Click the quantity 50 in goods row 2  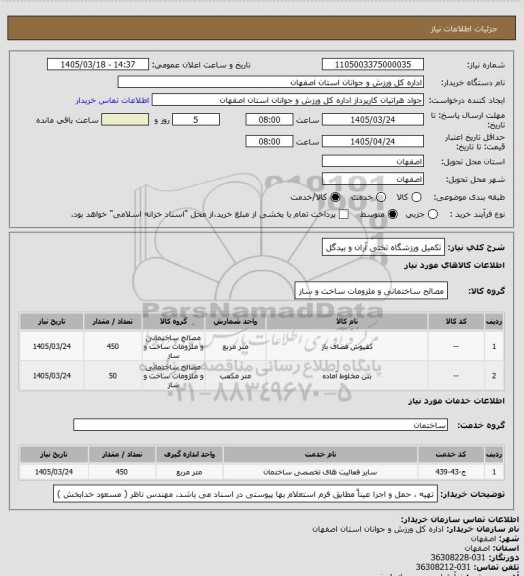[113, 376]
